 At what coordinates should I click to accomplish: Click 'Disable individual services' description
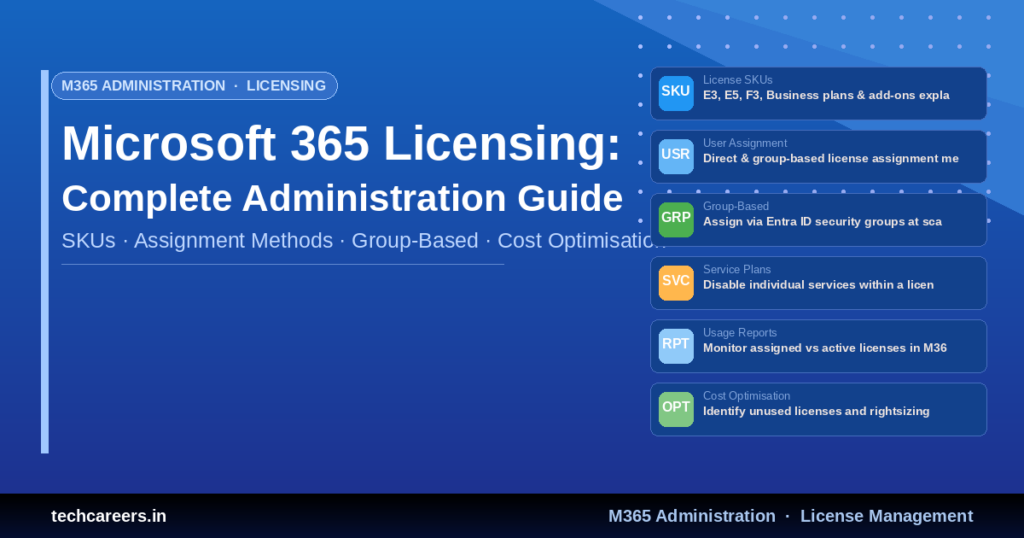(x=818, y=285)
